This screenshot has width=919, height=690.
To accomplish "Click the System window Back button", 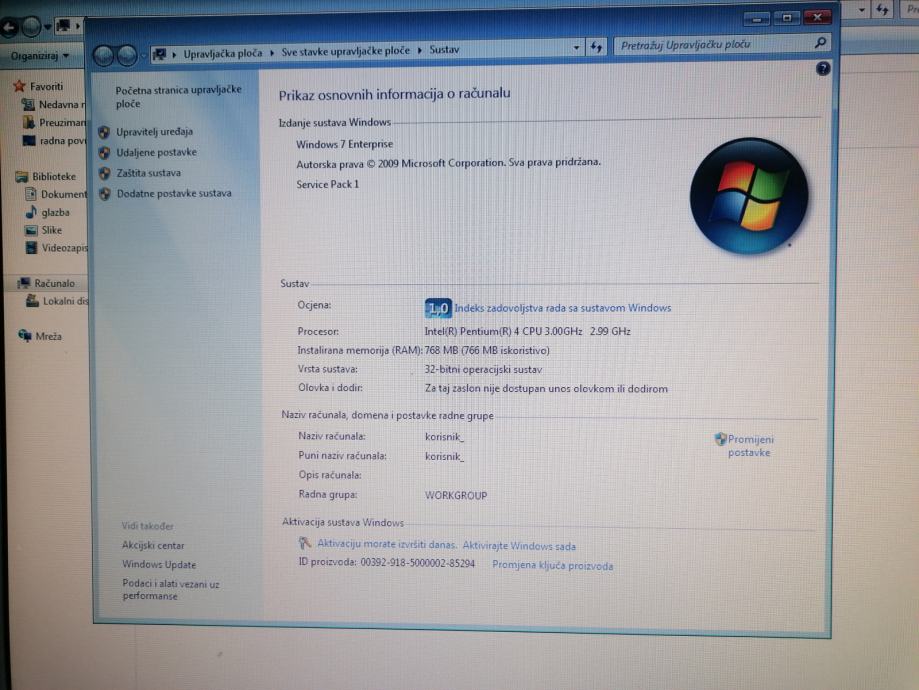I will click(104, 56).
